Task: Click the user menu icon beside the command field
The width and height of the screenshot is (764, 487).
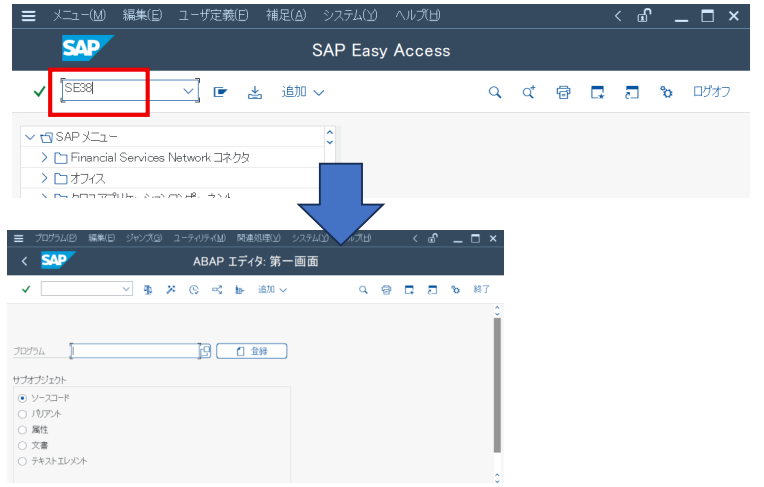Action: [220, 92]
